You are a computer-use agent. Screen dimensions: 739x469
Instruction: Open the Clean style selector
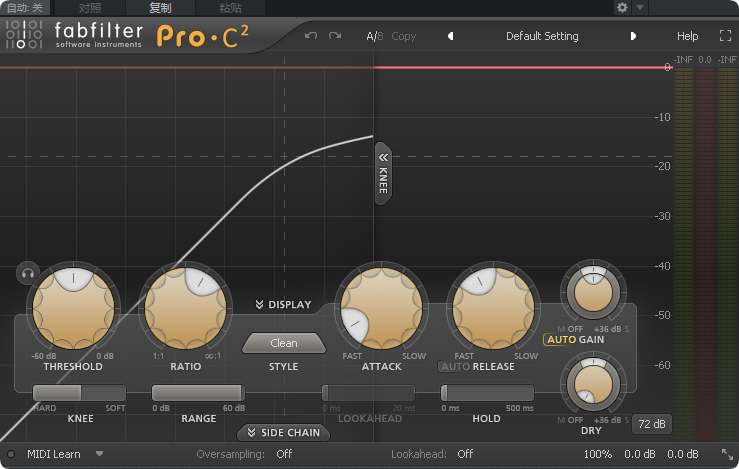(x=284, y=343)
